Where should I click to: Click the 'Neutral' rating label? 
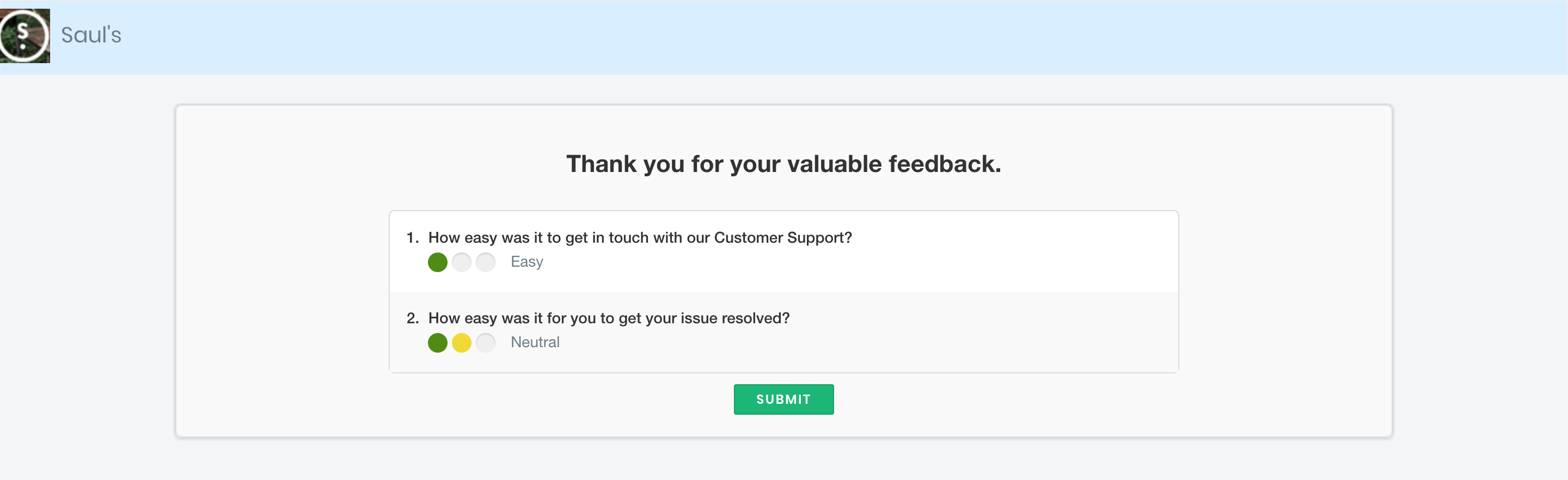535,342
